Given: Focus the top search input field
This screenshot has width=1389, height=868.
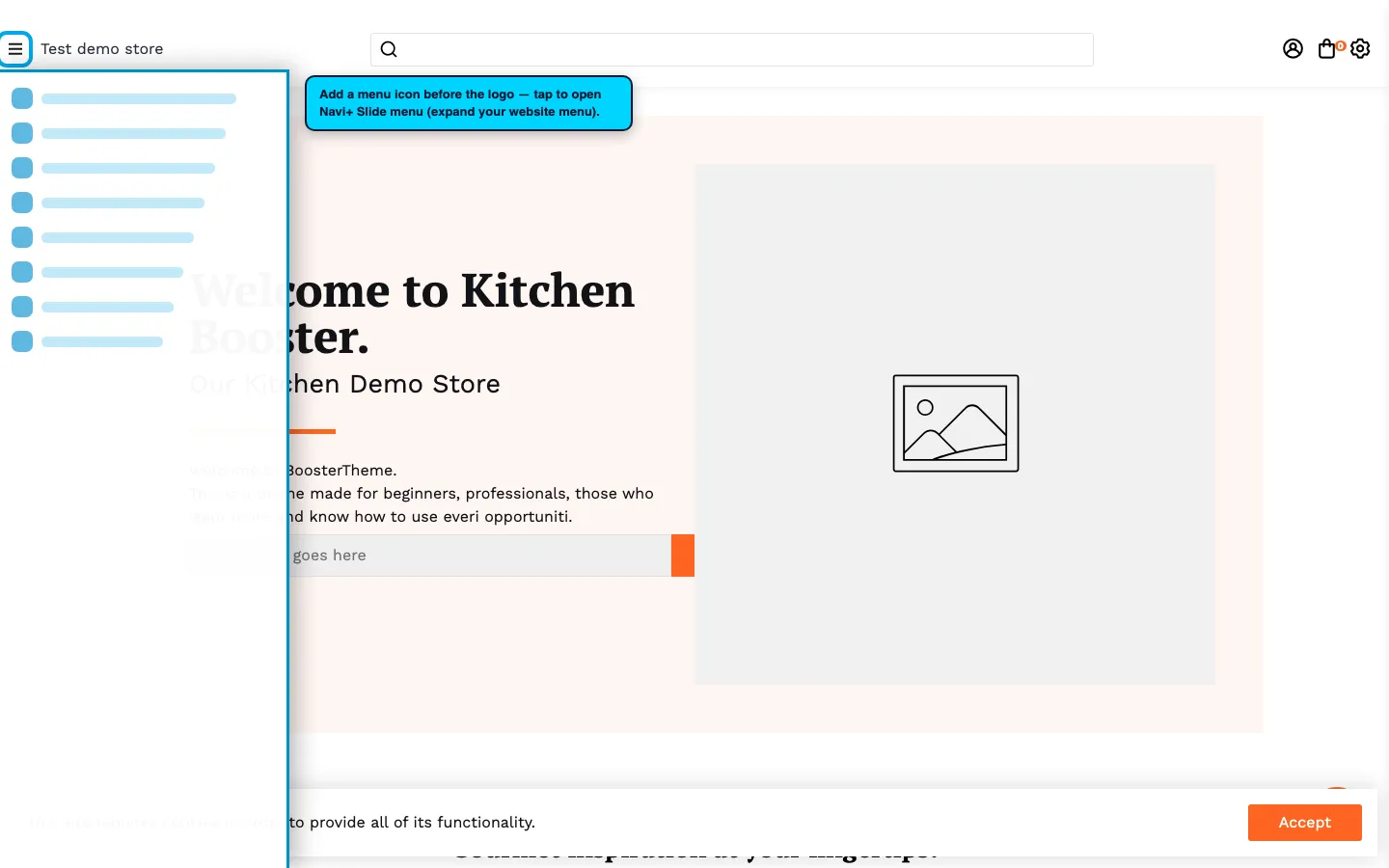Looking at the screenshot, I should tap(732, 49).
